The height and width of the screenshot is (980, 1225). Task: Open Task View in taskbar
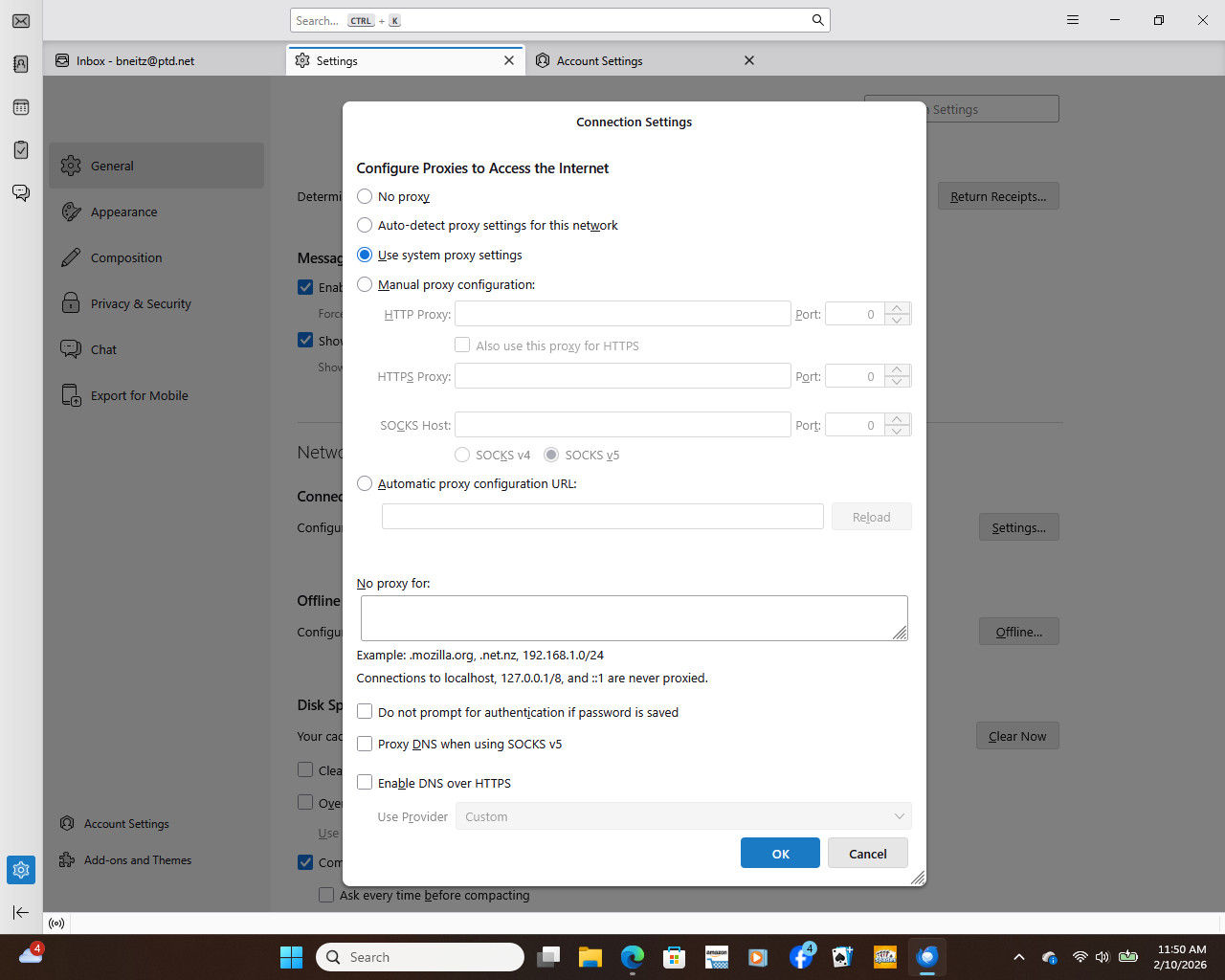tap(548, 957)
